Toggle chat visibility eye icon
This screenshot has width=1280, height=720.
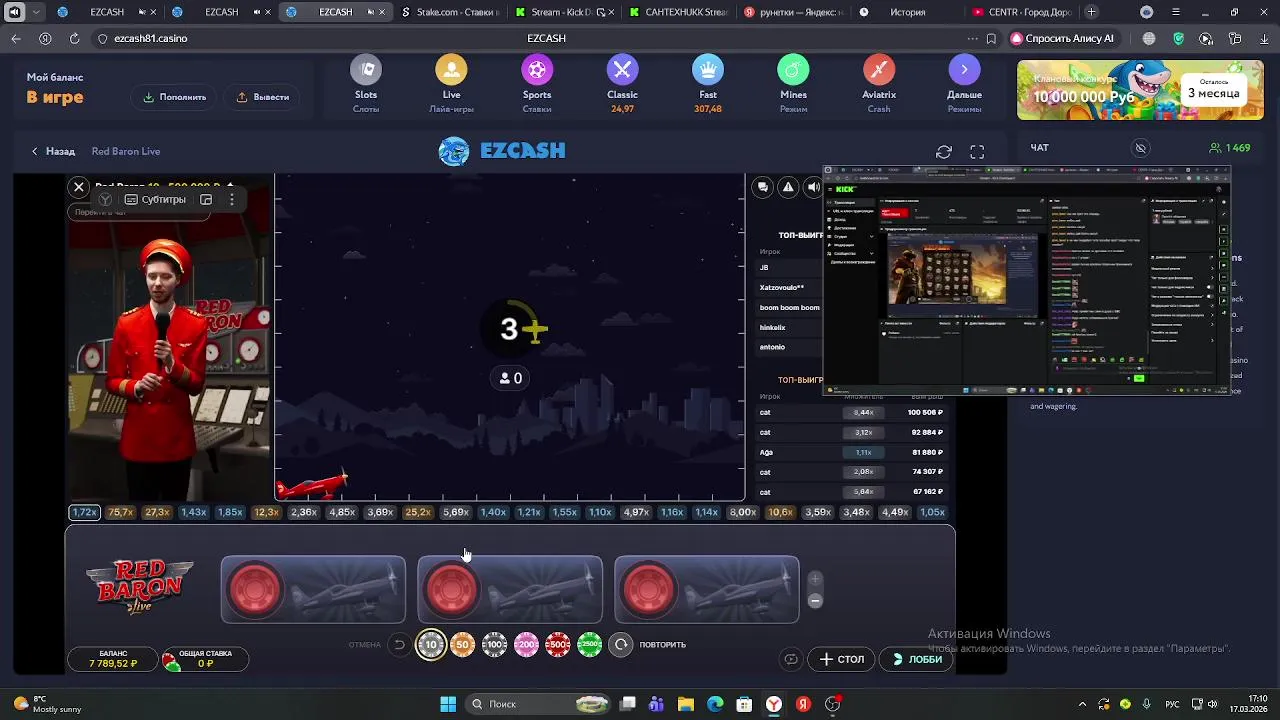1140,148
